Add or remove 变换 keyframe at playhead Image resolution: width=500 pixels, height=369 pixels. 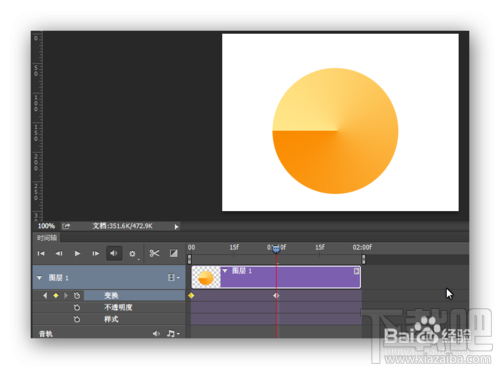pos(56,295)
